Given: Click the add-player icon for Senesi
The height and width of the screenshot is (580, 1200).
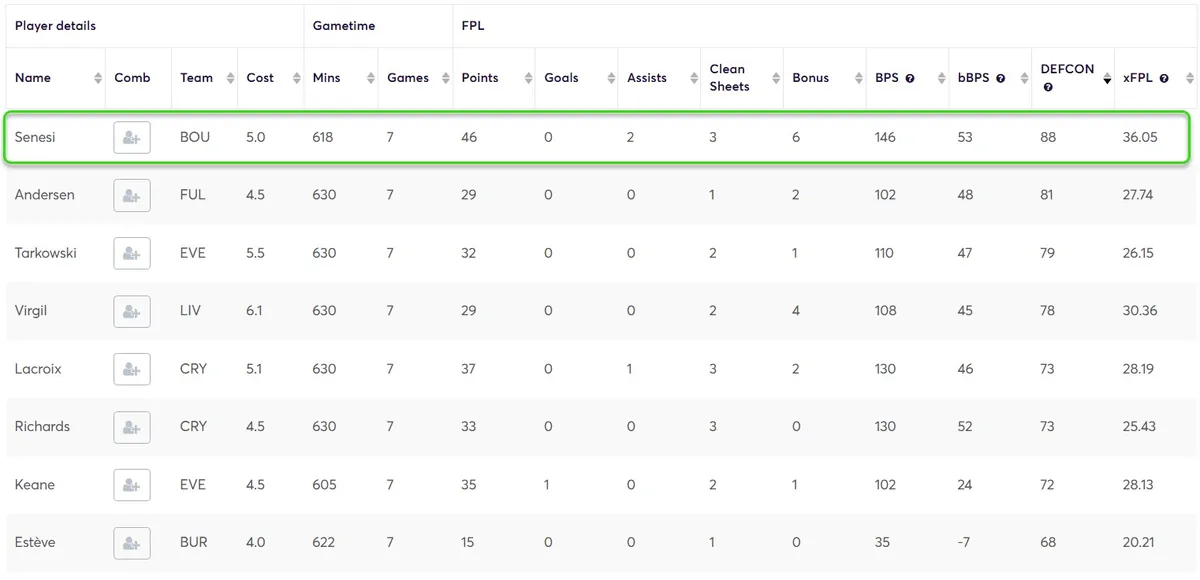Looking at the screenshot, I should tap(132, 137).
